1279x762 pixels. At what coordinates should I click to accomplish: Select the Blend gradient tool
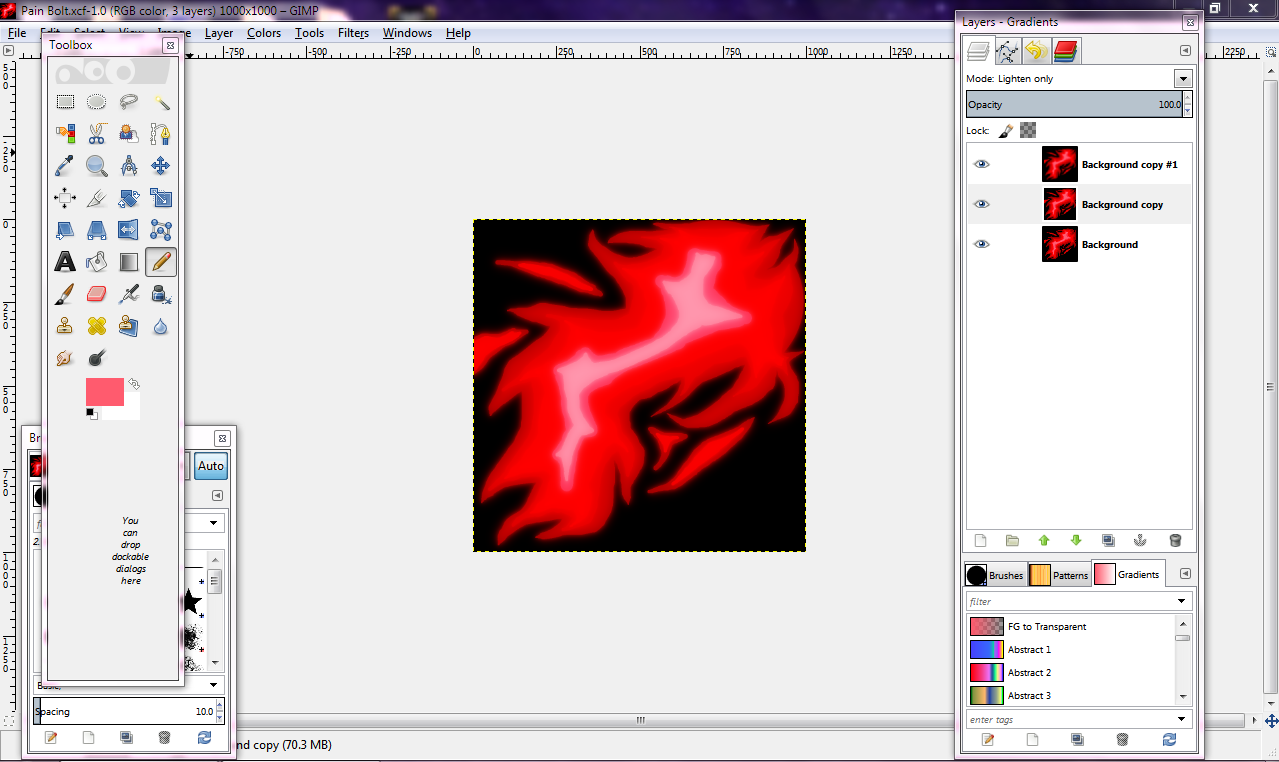click(x=129, y=262)
